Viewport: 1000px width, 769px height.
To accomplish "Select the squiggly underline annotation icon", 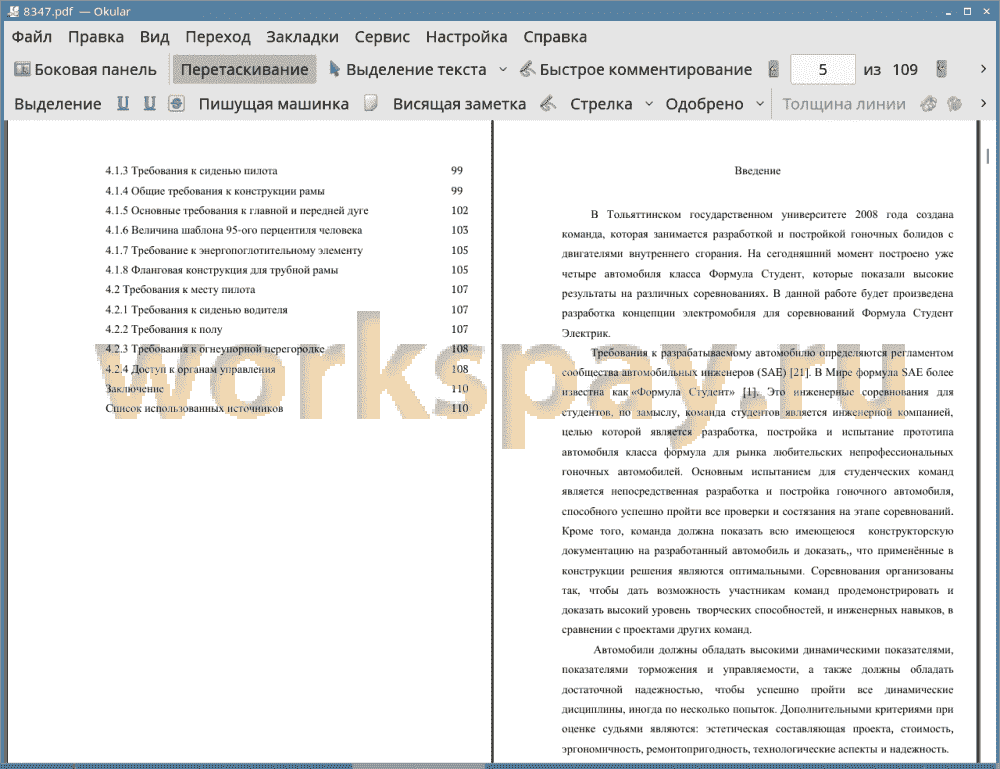I will pos(149,103).
